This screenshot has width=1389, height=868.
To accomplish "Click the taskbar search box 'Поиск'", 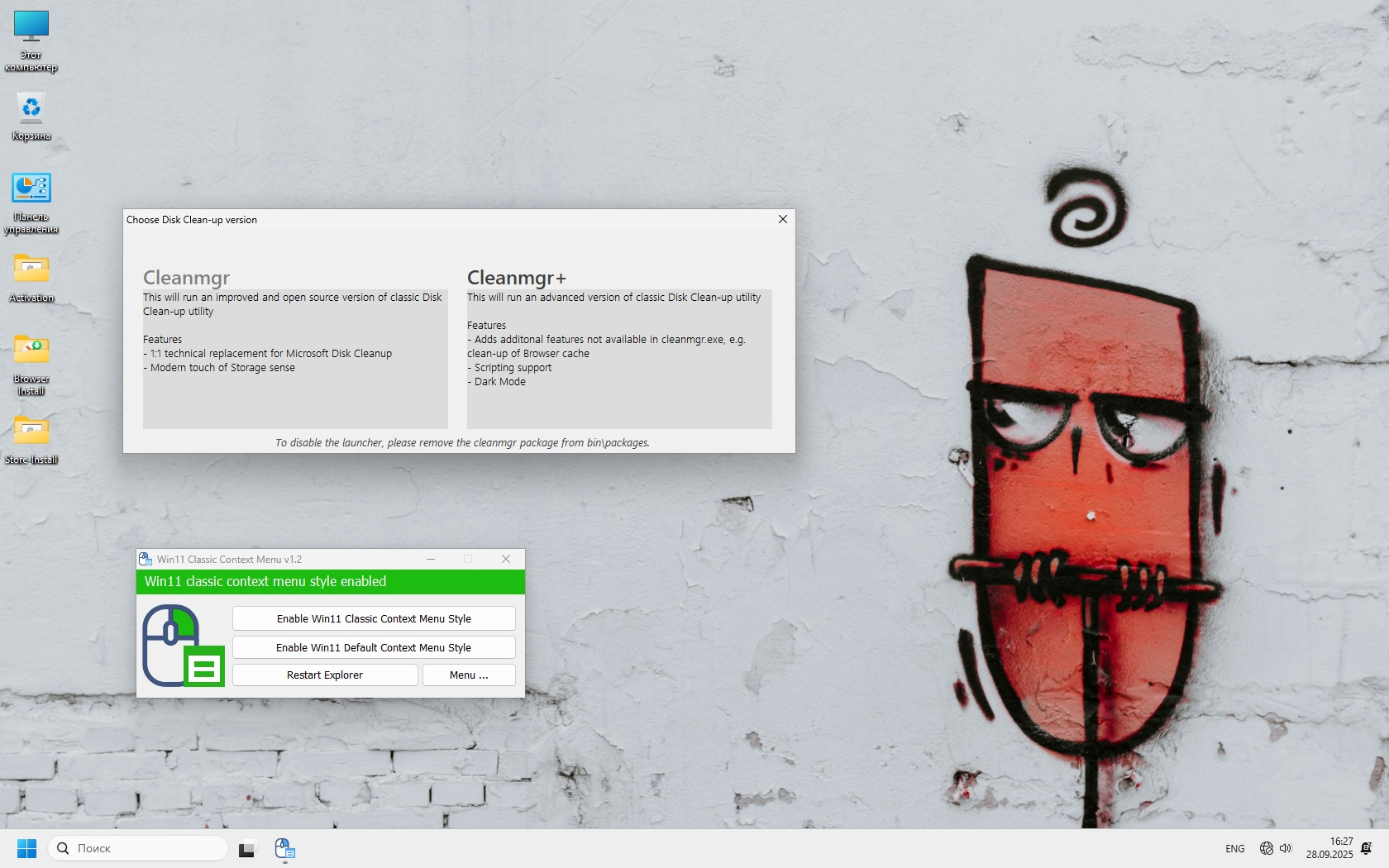I will [138, 848].
